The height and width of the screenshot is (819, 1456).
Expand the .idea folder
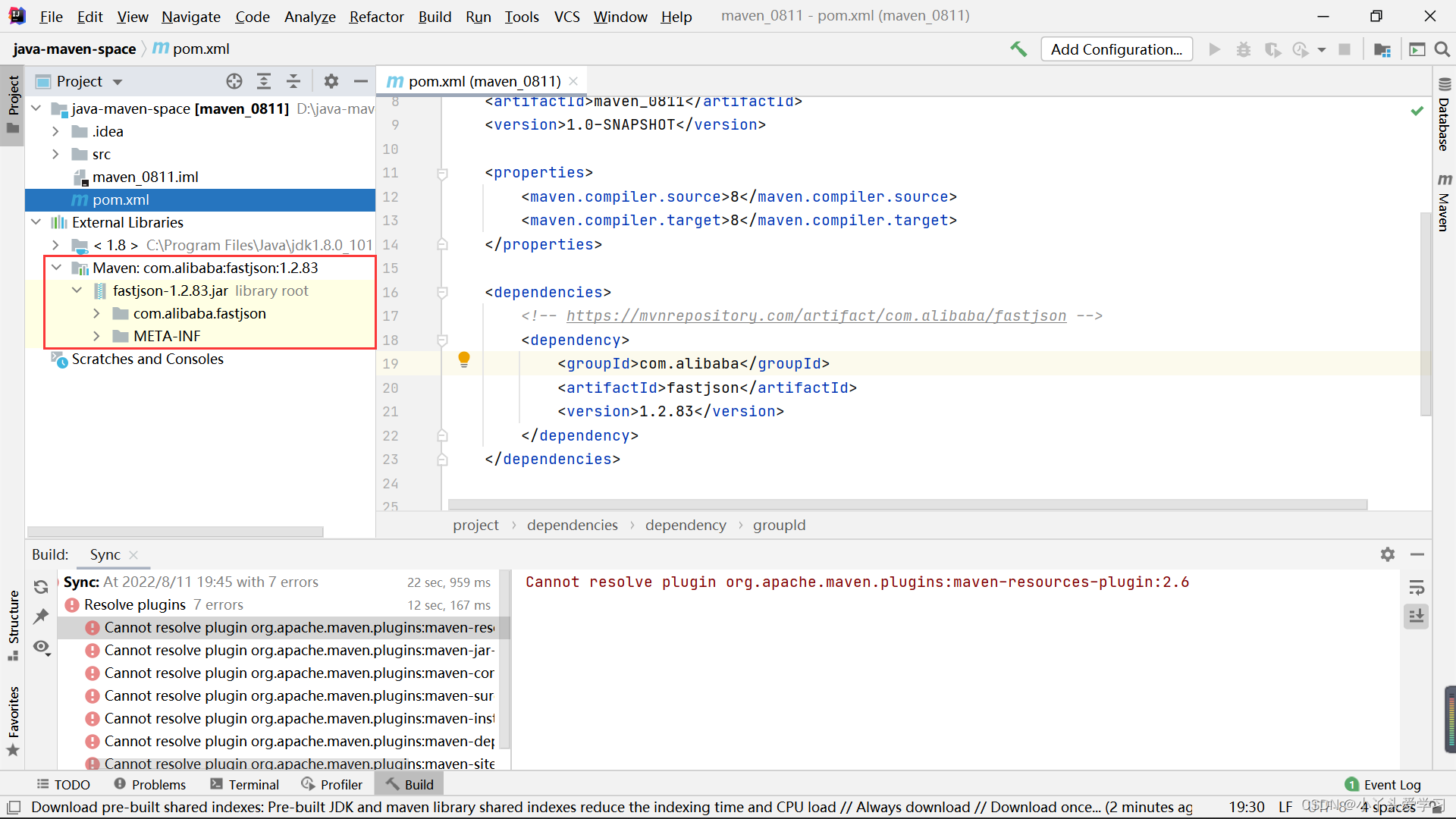[x=56, y=131]
